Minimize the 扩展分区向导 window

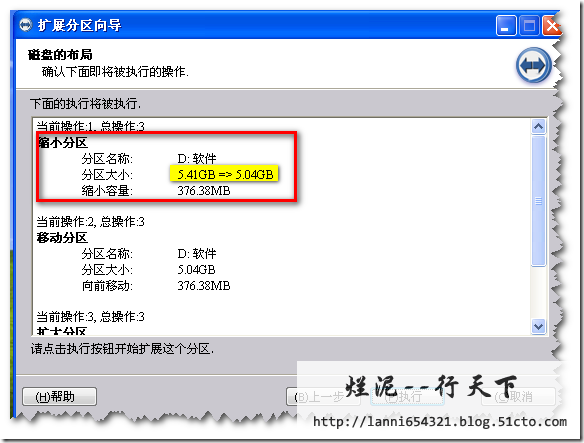pos(505,26)
